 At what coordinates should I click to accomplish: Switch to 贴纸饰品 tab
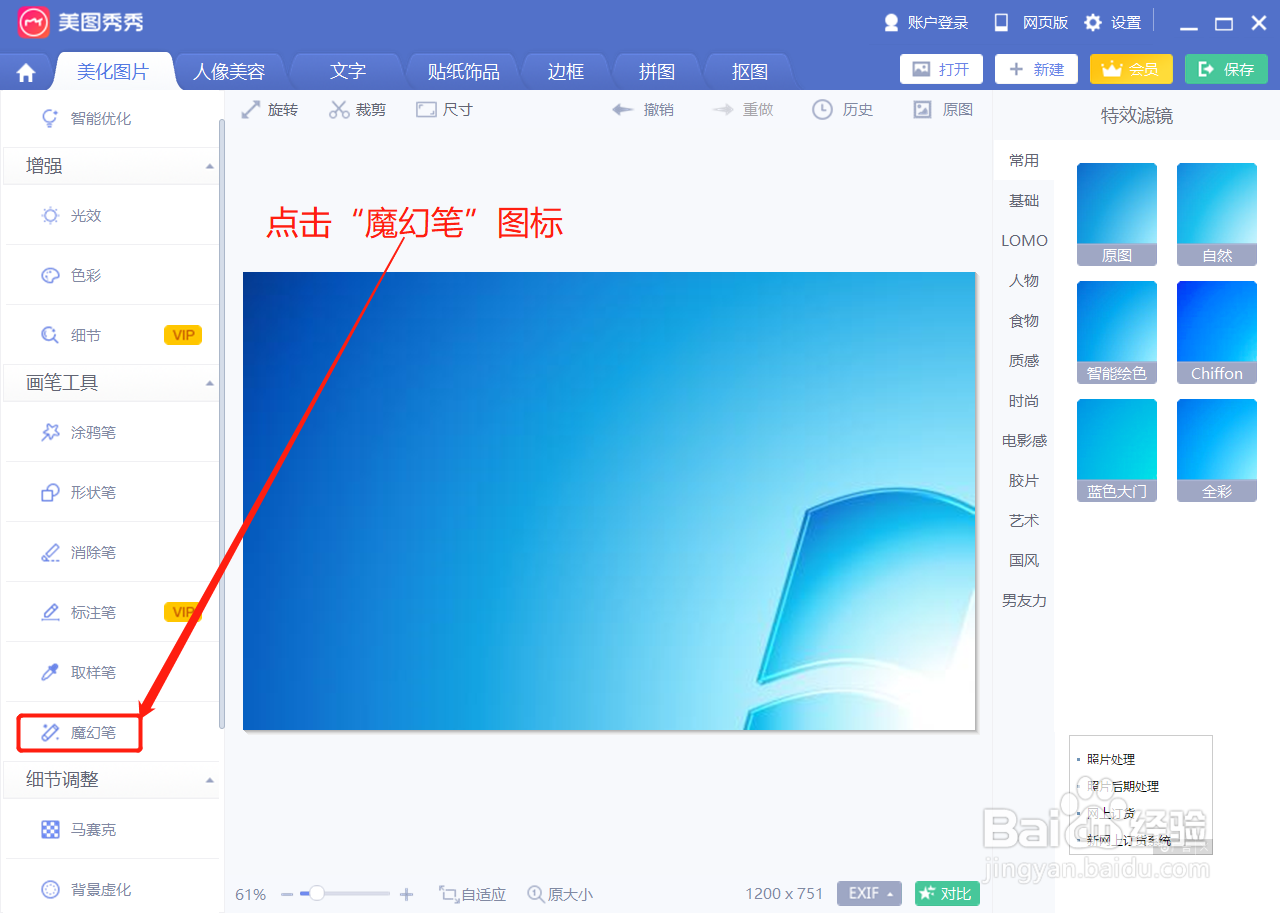click(463, 71)
